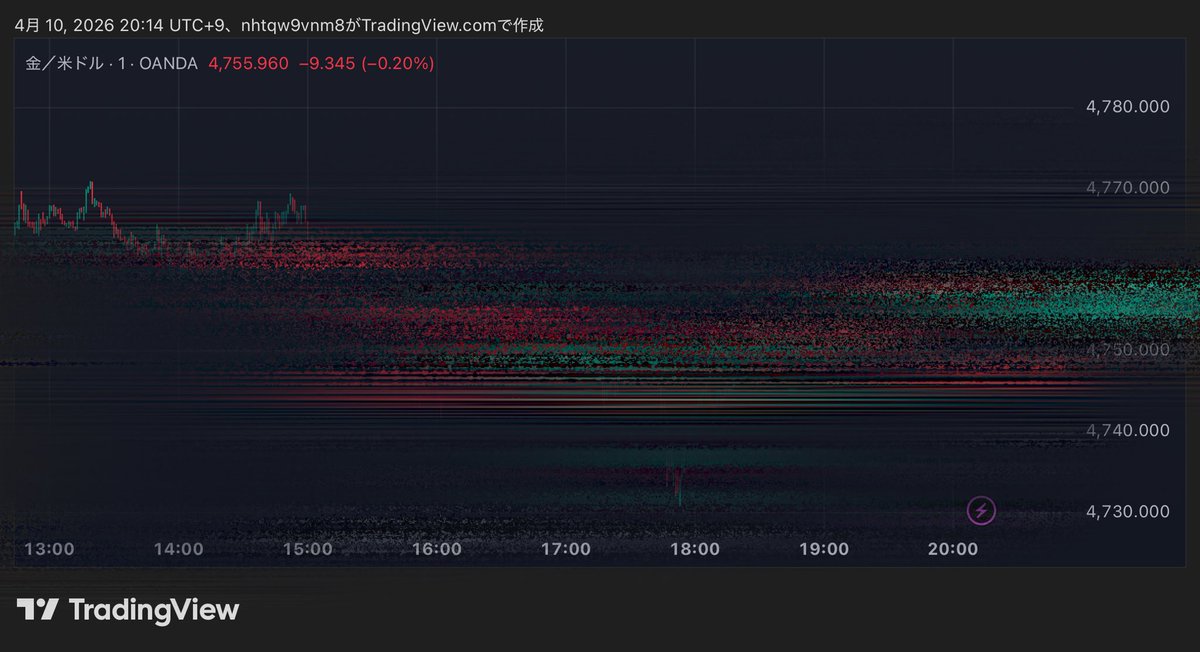Select the 金／米ドル · 1 · OANDA symbol legend
The width and height of the screenshot is (1200, 652).
click(112, 64)
